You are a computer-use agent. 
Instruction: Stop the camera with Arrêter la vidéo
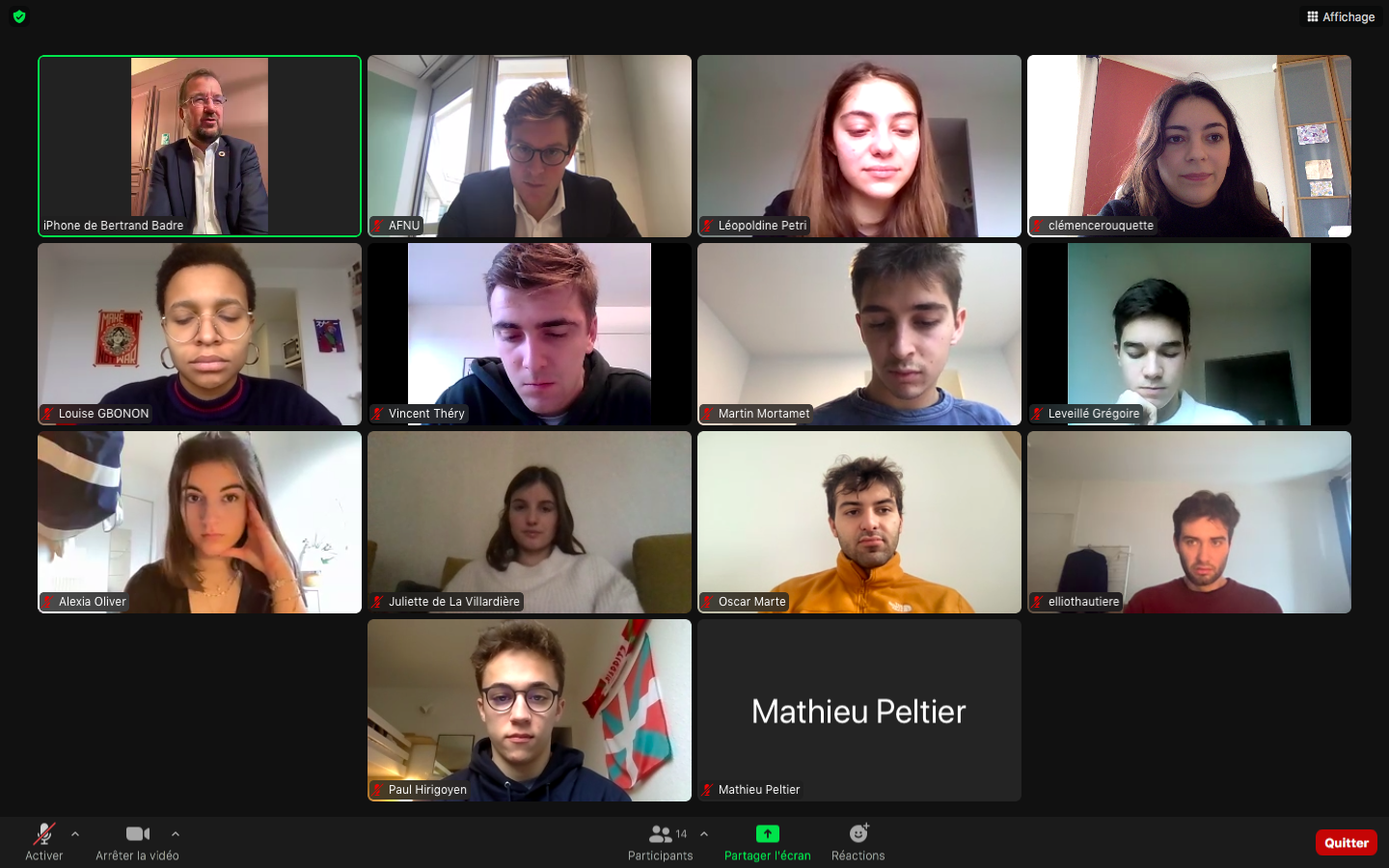[137, 842]
